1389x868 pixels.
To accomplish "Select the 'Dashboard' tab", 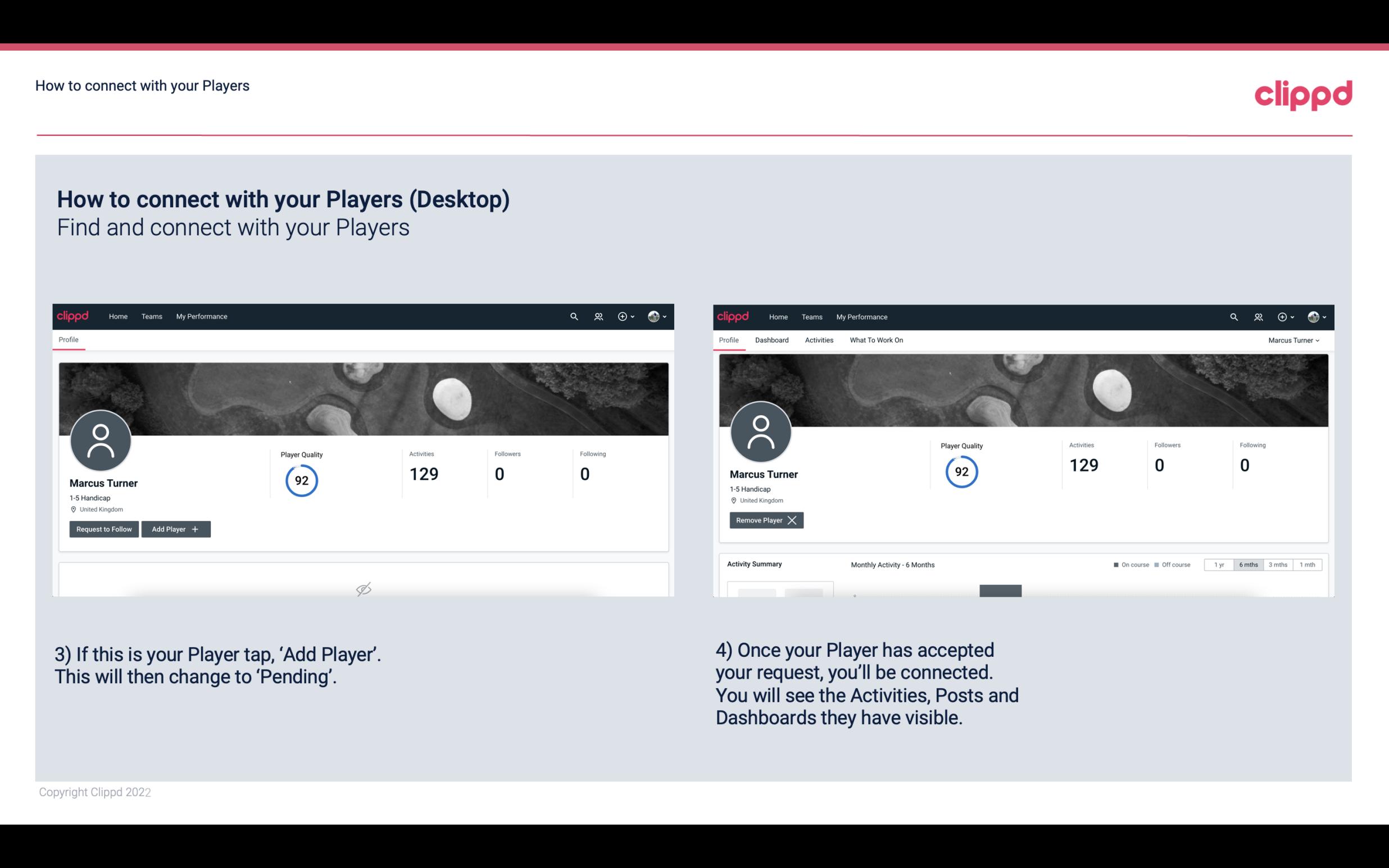I will point(771,340).
